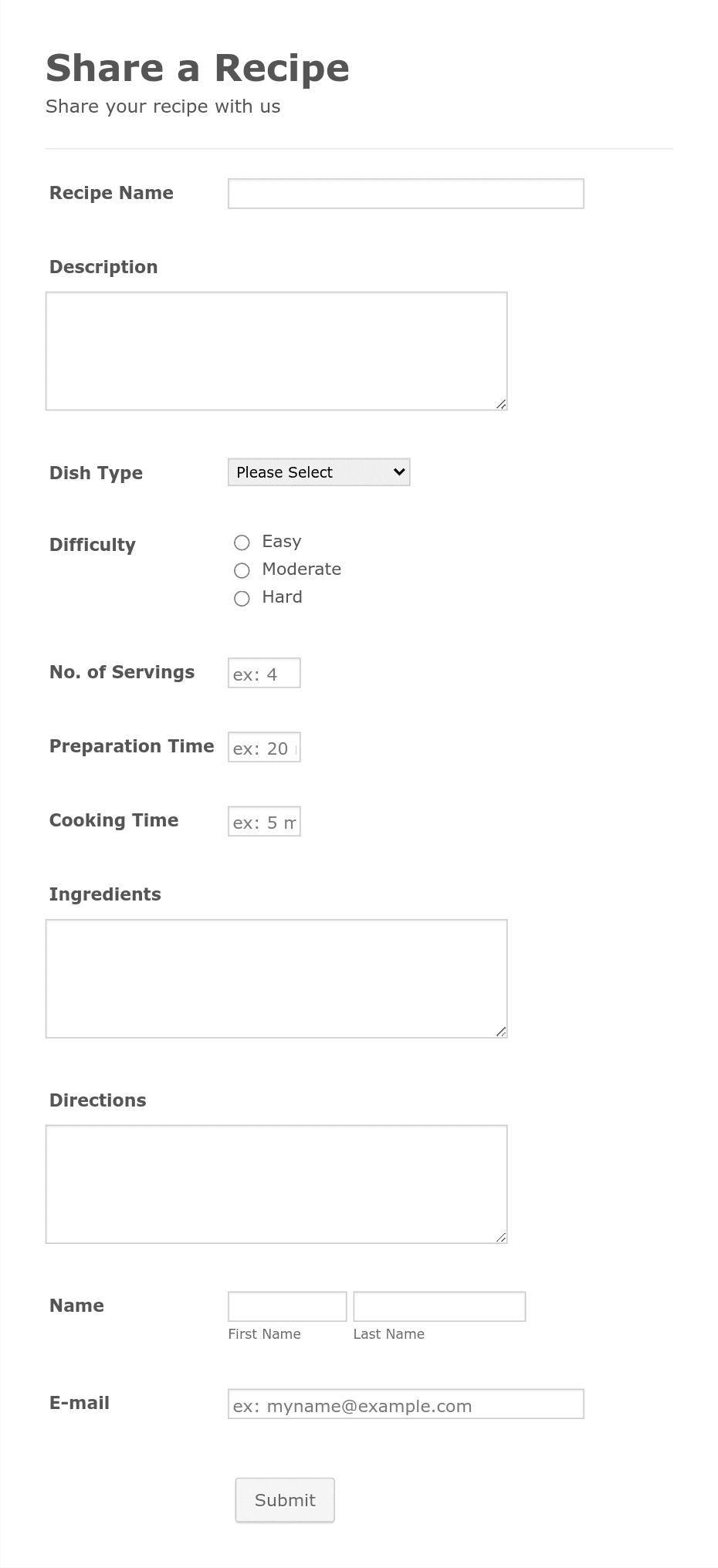This screenshot has width=718, height=1568.
Task: Click the Ingredients text area
Action: coord(276,976)
